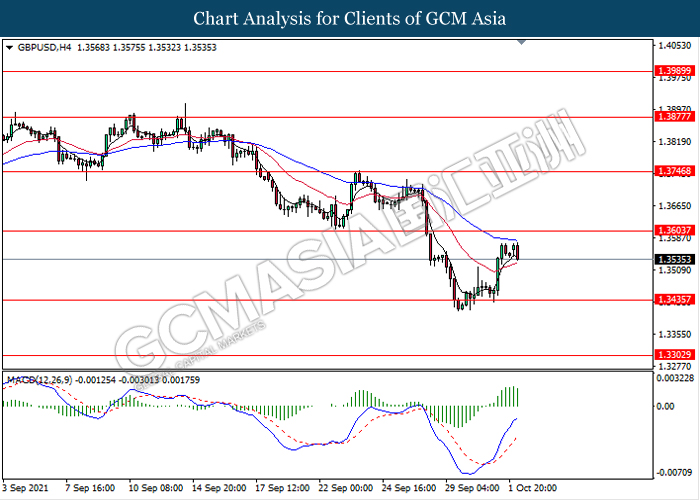Click the 17 Sep 12:00 time label
Image resolution: width=700 pixels, height=500 pixels.
[282, 488]
